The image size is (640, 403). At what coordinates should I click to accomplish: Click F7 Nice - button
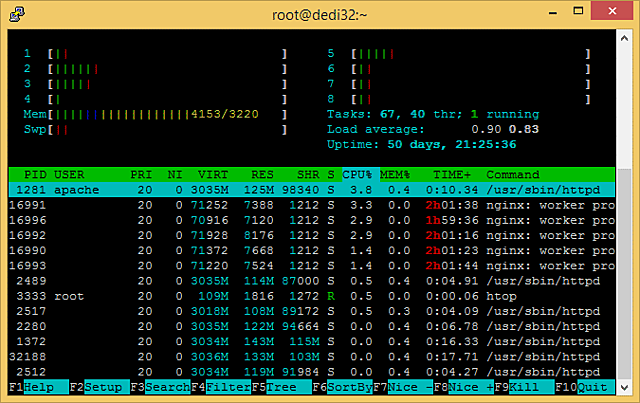(x=403, y=387)
